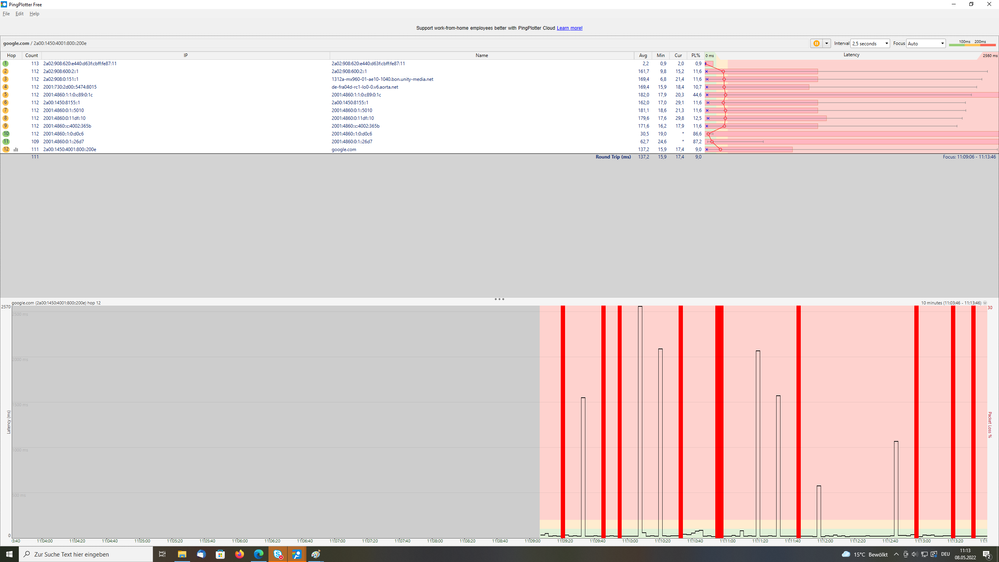Select the 1312a-mx960-01 unity-media.net hop name

click(382, 79)
